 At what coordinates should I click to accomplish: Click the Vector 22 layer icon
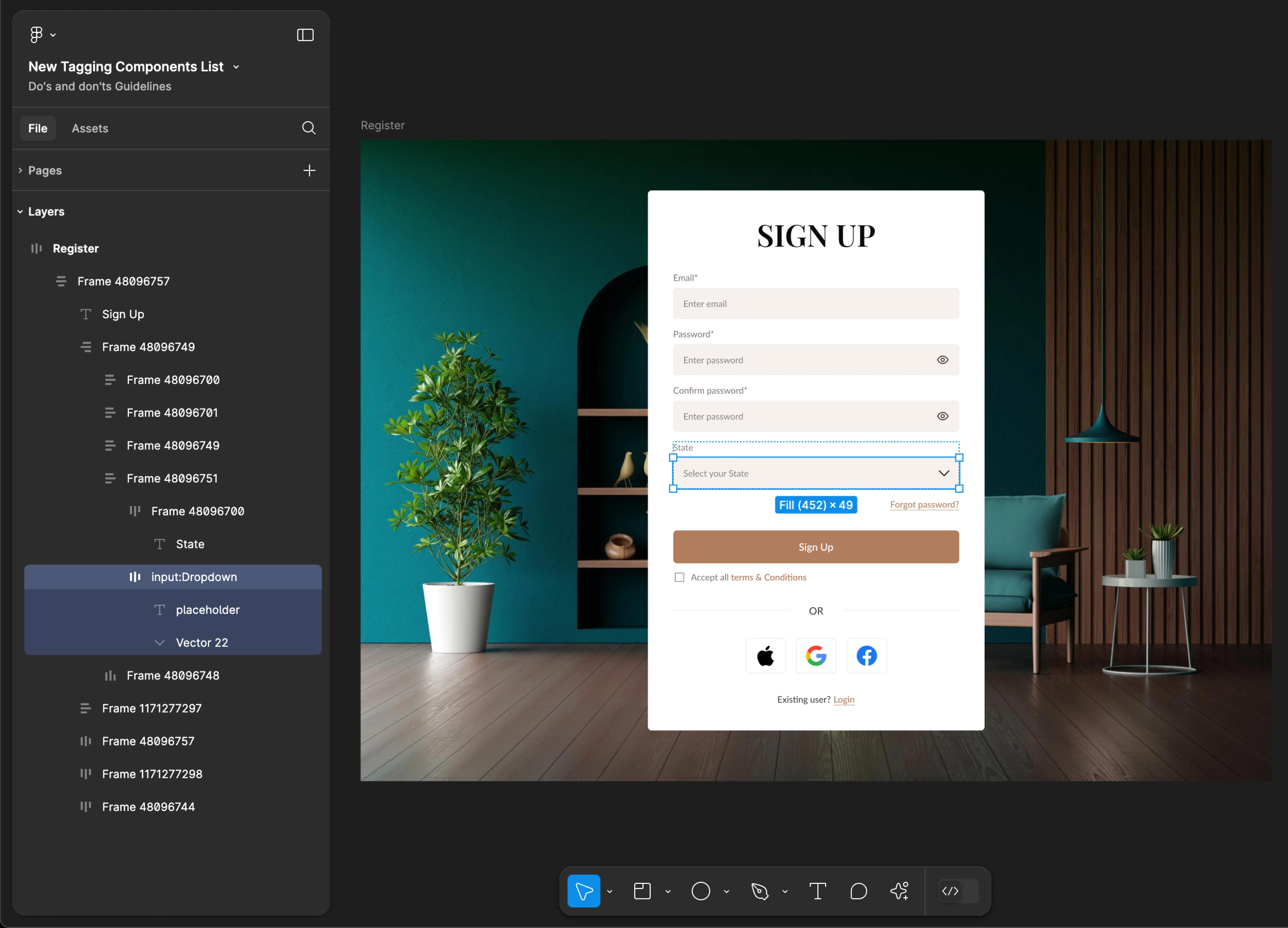coord(160,643)
